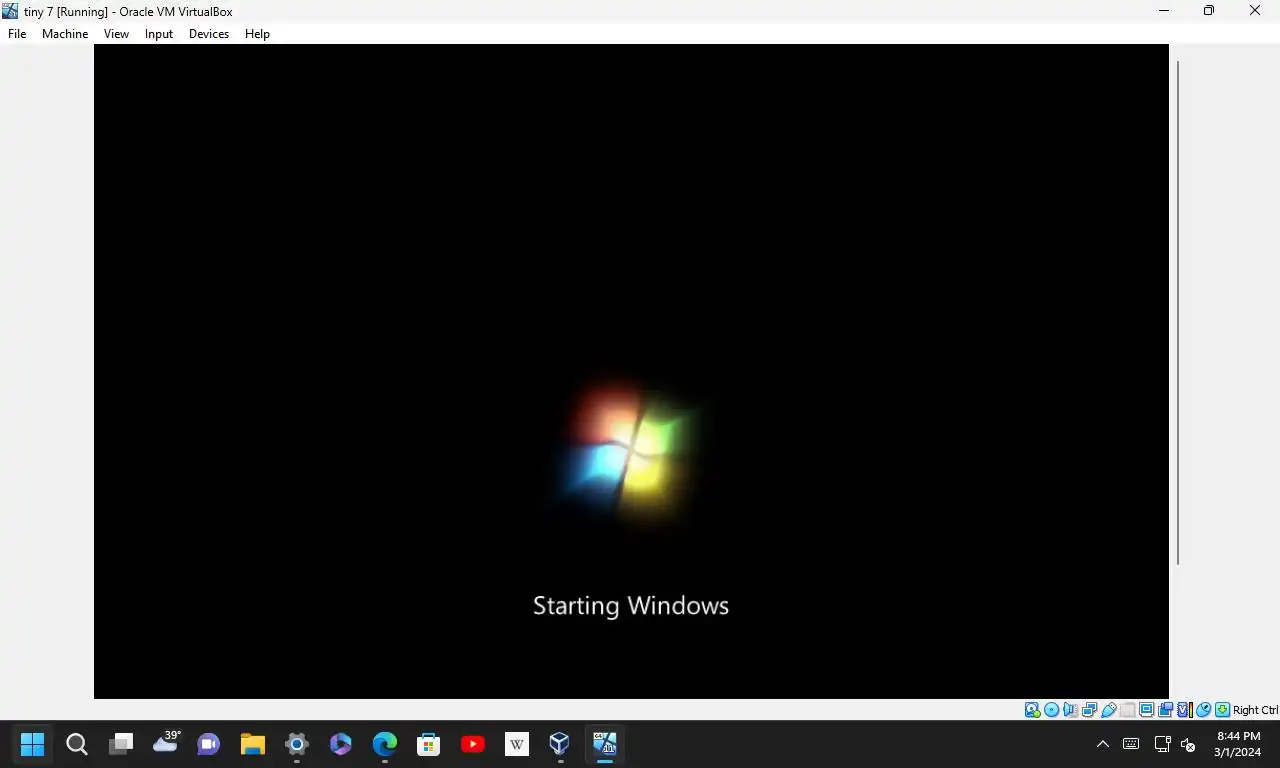The image size is (1280, 768).
Task: Open the Windows Start menu
Action: (33, 744)
